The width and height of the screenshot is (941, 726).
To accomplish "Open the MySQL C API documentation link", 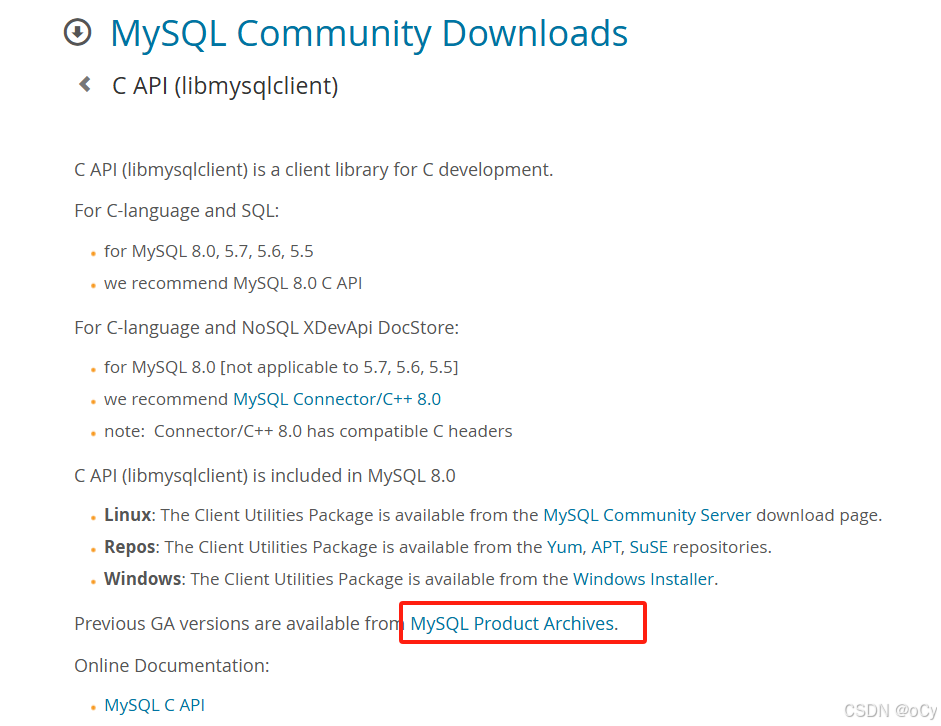I will [x=154, y=705].
